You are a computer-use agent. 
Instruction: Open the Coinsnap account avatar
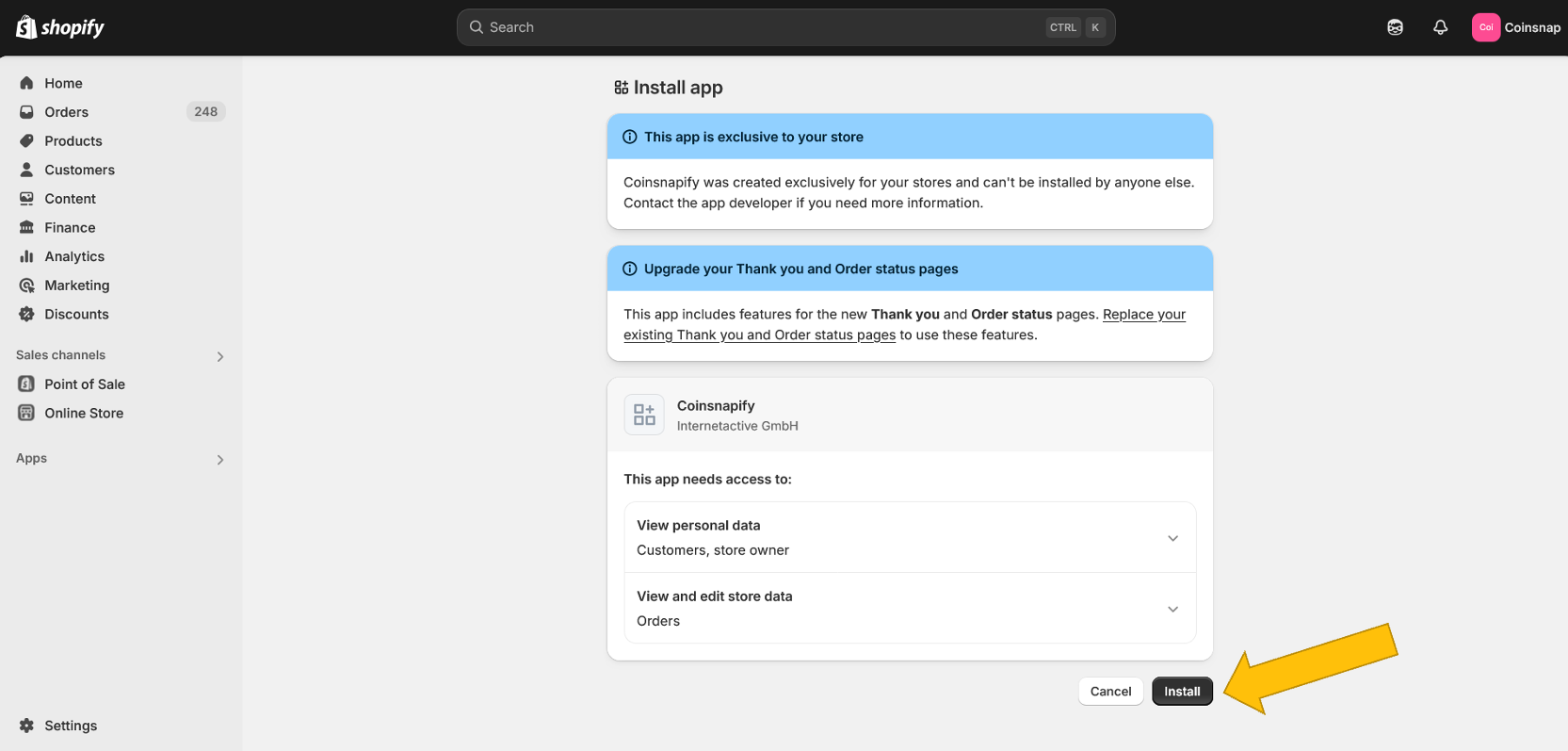pyautogui.click(x=1485, y=27)
